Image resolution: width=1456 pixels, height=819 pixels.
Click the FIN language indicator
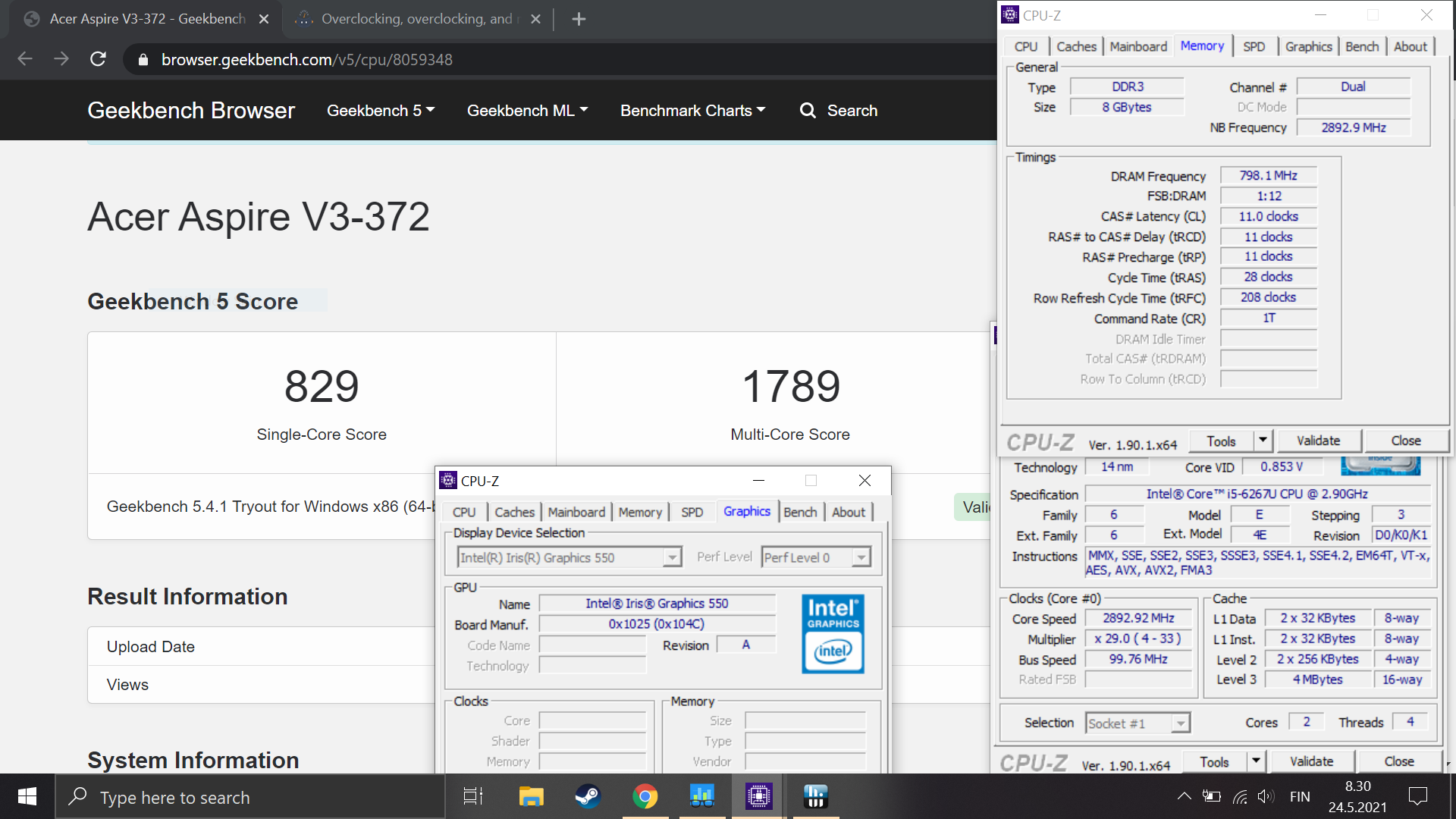click(x=1300, y=796)
